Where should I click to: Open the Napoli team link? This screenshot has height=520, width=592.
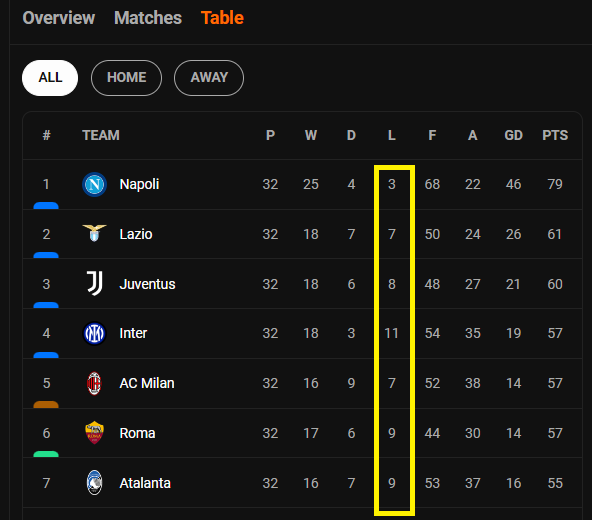[139, 184]
